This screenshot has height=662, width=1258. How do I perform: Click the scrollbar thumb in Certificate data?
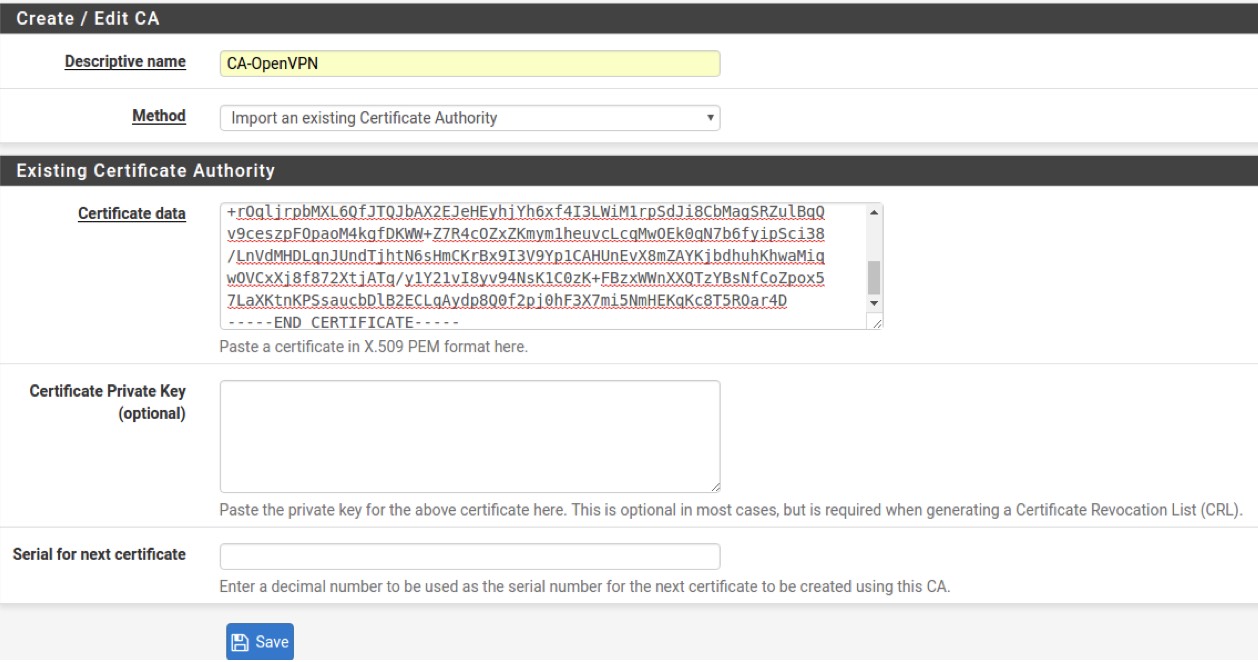point(874,277)
